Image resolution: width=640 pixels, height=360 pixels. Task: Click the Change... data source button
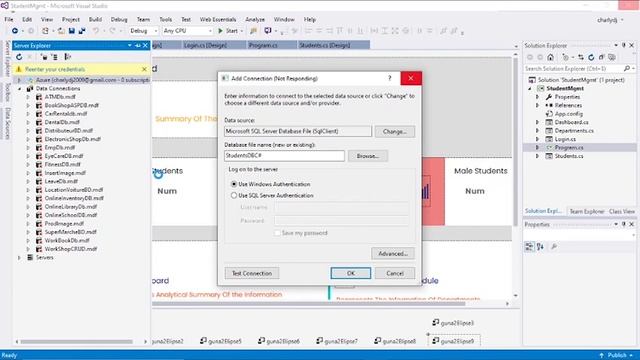coord(395,131)
